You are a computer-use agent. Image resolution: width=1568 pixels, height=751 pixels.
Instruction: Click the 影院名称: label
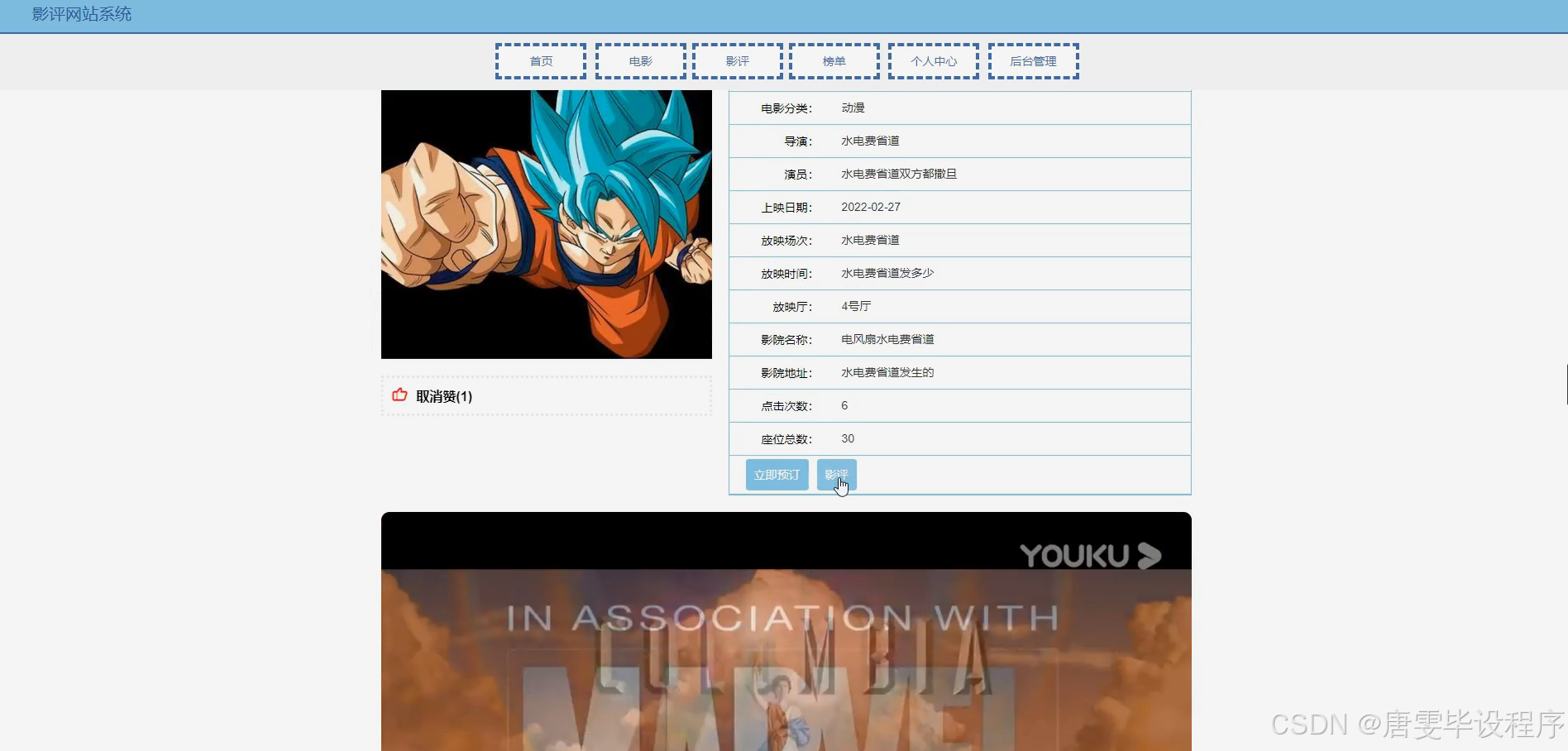coord(786,340)
